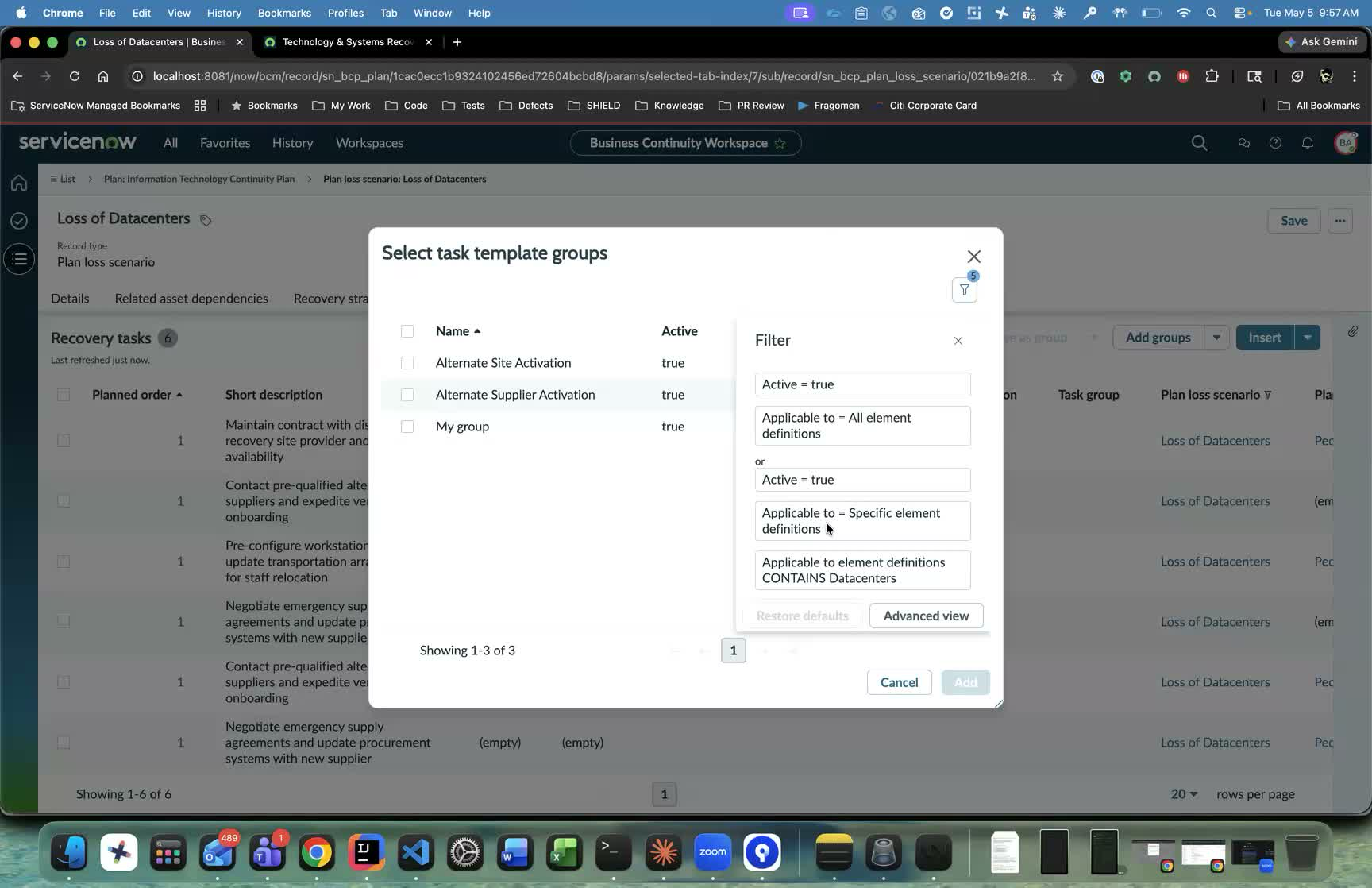Open ServiceNow global search icon
Screen dimensions: 1372x888
(1199, 143)
